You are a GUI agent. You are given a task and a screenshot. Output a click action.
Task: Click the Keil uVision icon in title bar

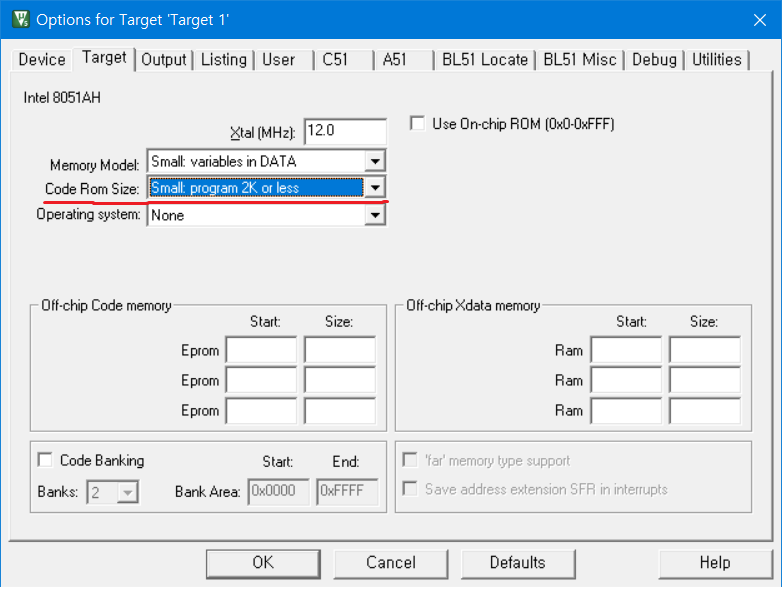point(21,19)
